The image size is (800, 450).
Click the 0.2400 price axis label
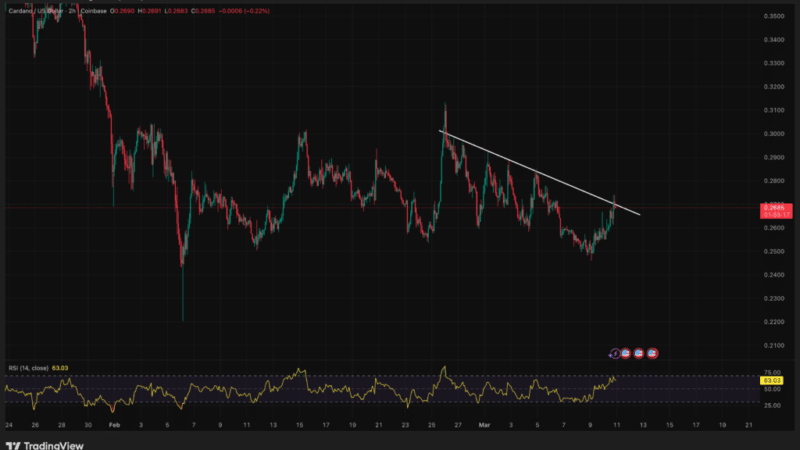tap(773, 275)
